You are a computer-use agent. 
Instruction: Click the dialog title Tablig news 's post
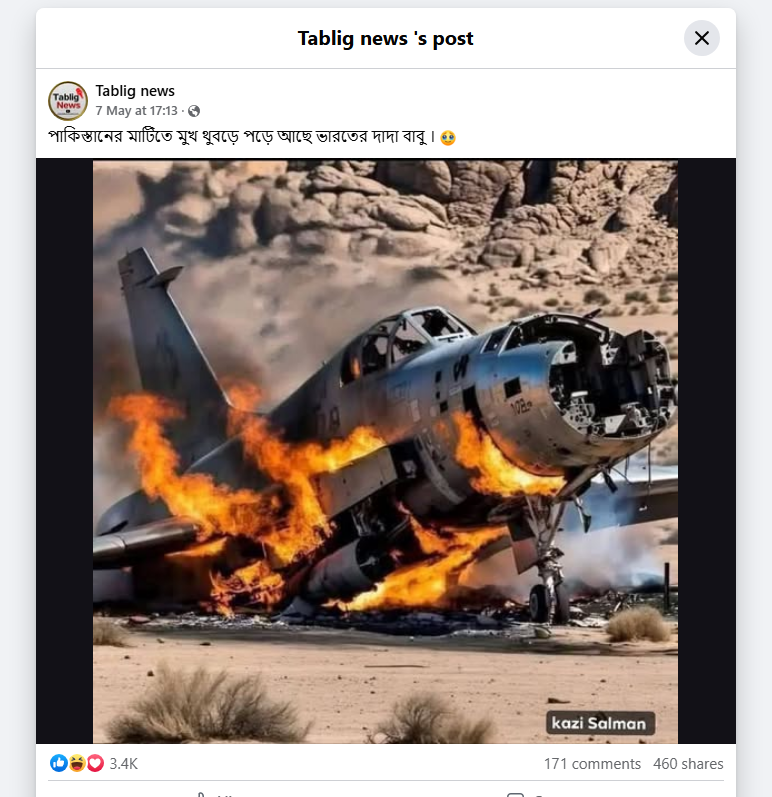point(385,39)
